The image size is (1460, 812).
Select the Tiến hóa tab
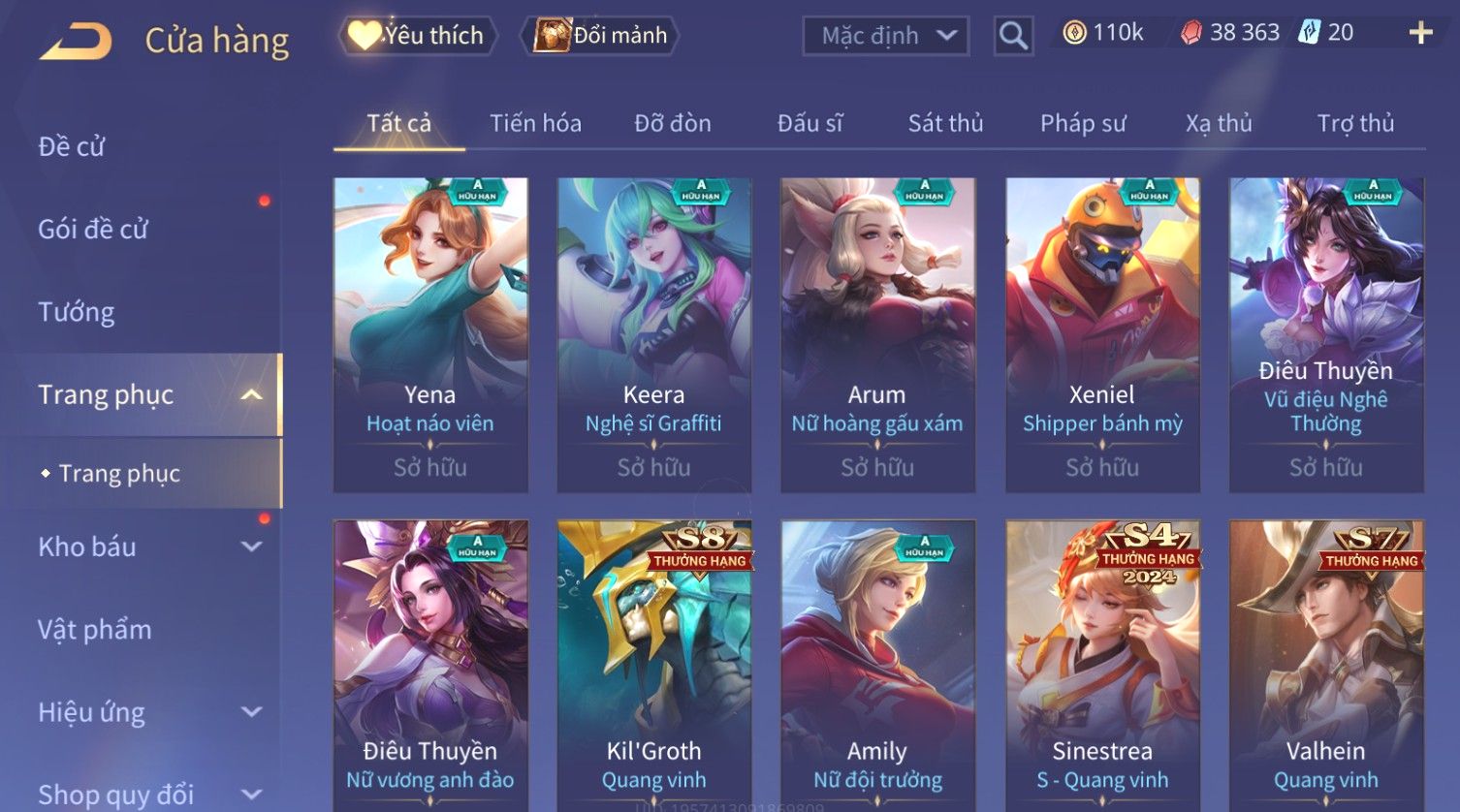(535, 123)
